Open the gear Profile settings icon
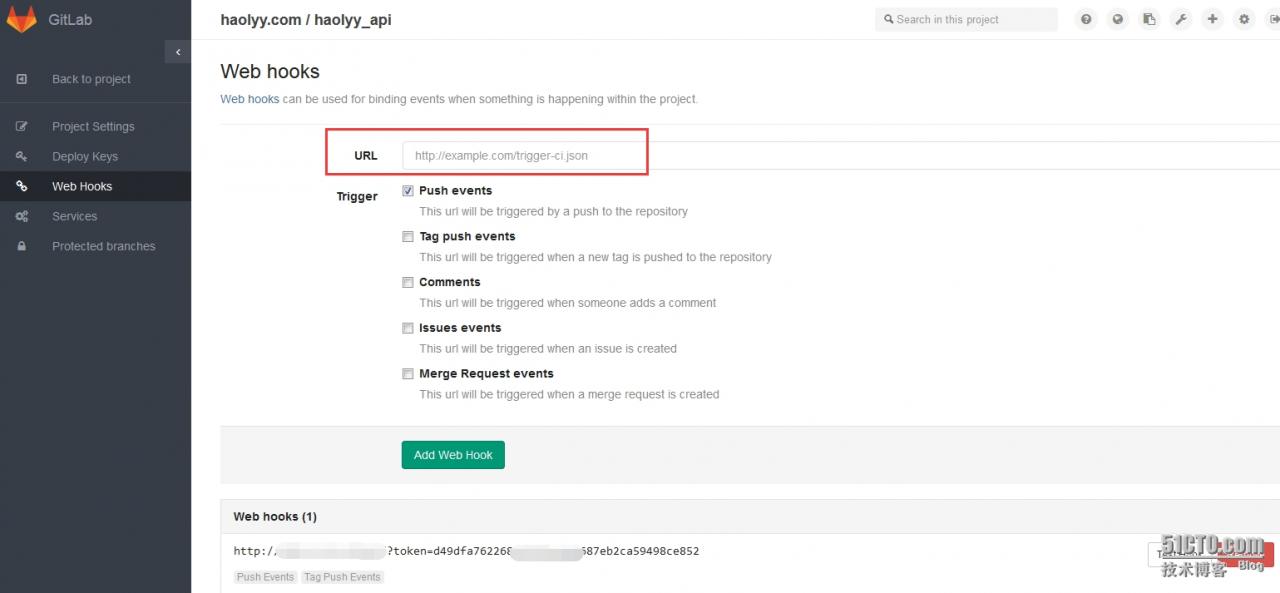The width and height of the screenshot is (1280, 593). pos(1244,19)
